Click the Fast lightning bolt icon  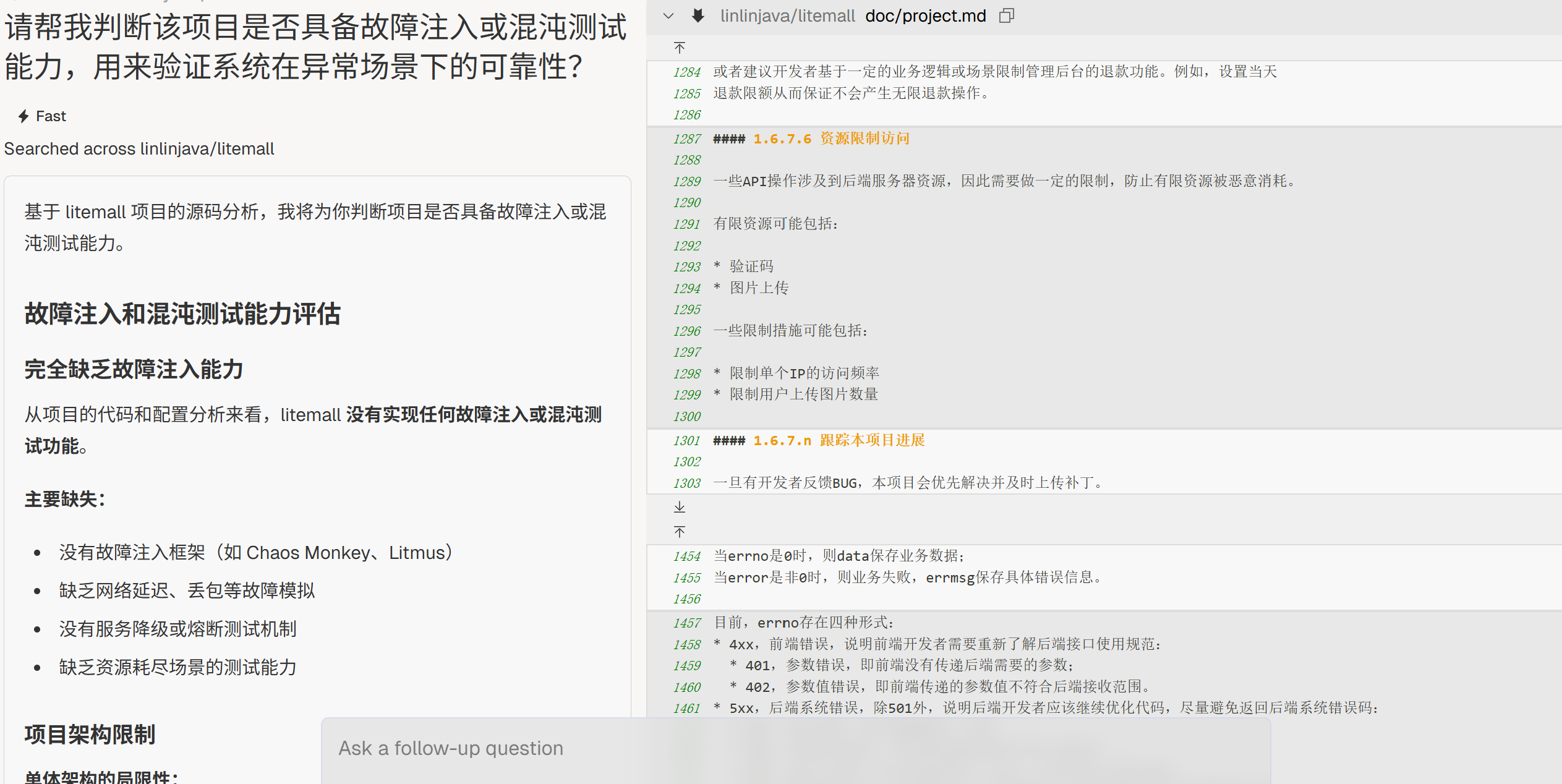[x=23, y=116]
